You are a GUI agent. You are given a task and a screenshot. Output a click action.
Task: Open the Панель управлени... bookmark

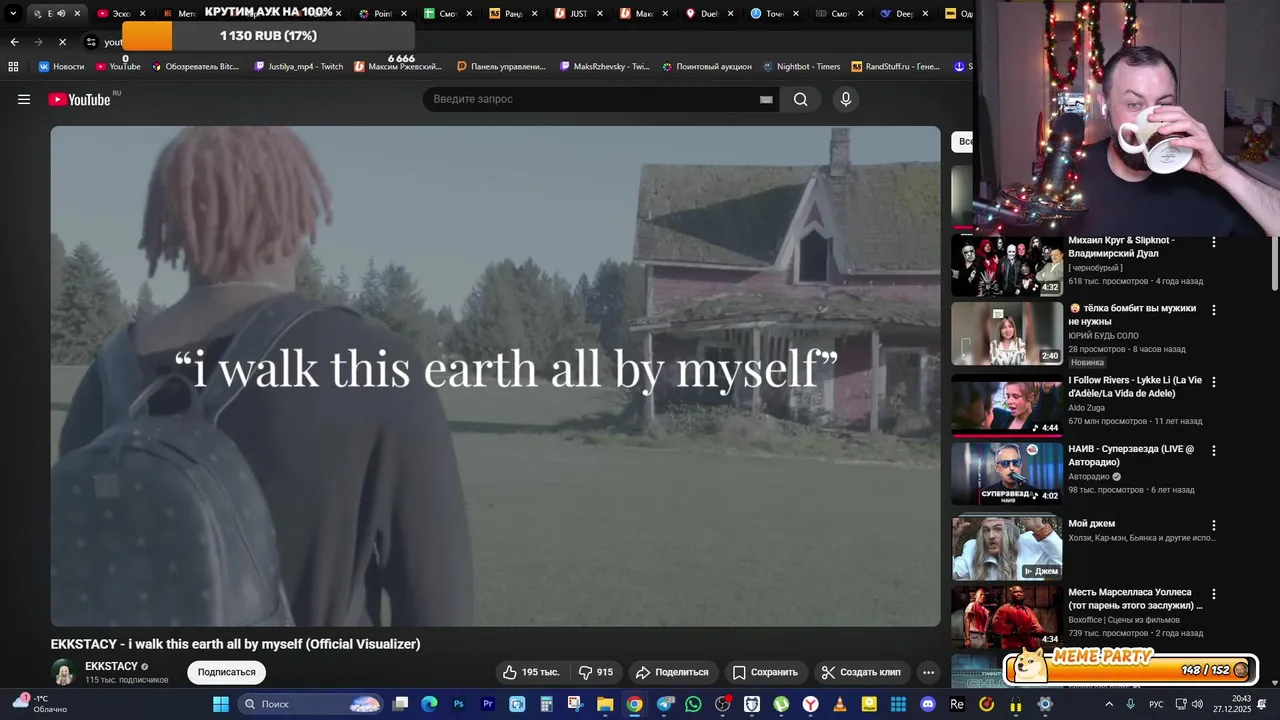tap(501, 66)
